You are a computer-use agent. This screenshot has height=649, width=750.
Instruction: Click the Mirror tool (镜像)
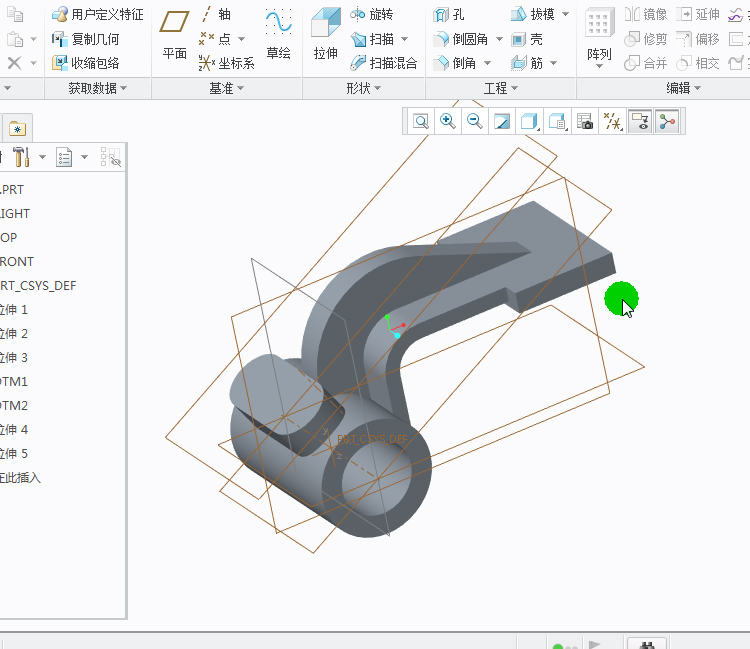pyautogui.click(x=646, y=14)
